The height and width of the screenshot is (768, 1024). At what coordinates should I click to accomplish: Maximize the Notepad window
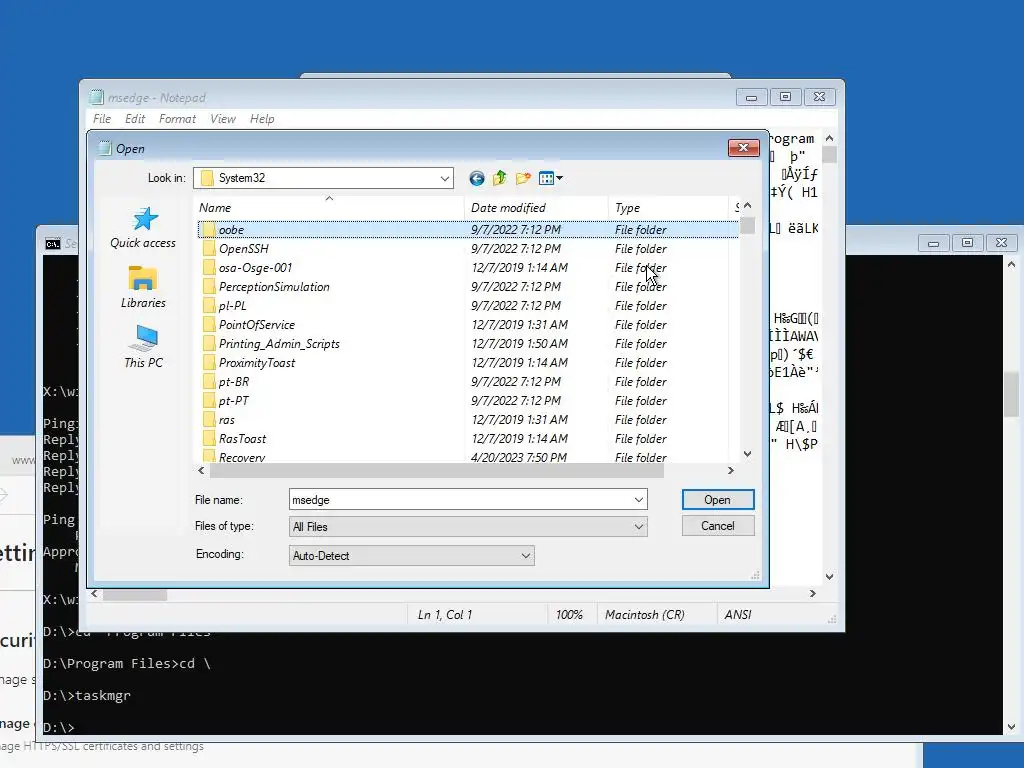[x=786, y=97]
